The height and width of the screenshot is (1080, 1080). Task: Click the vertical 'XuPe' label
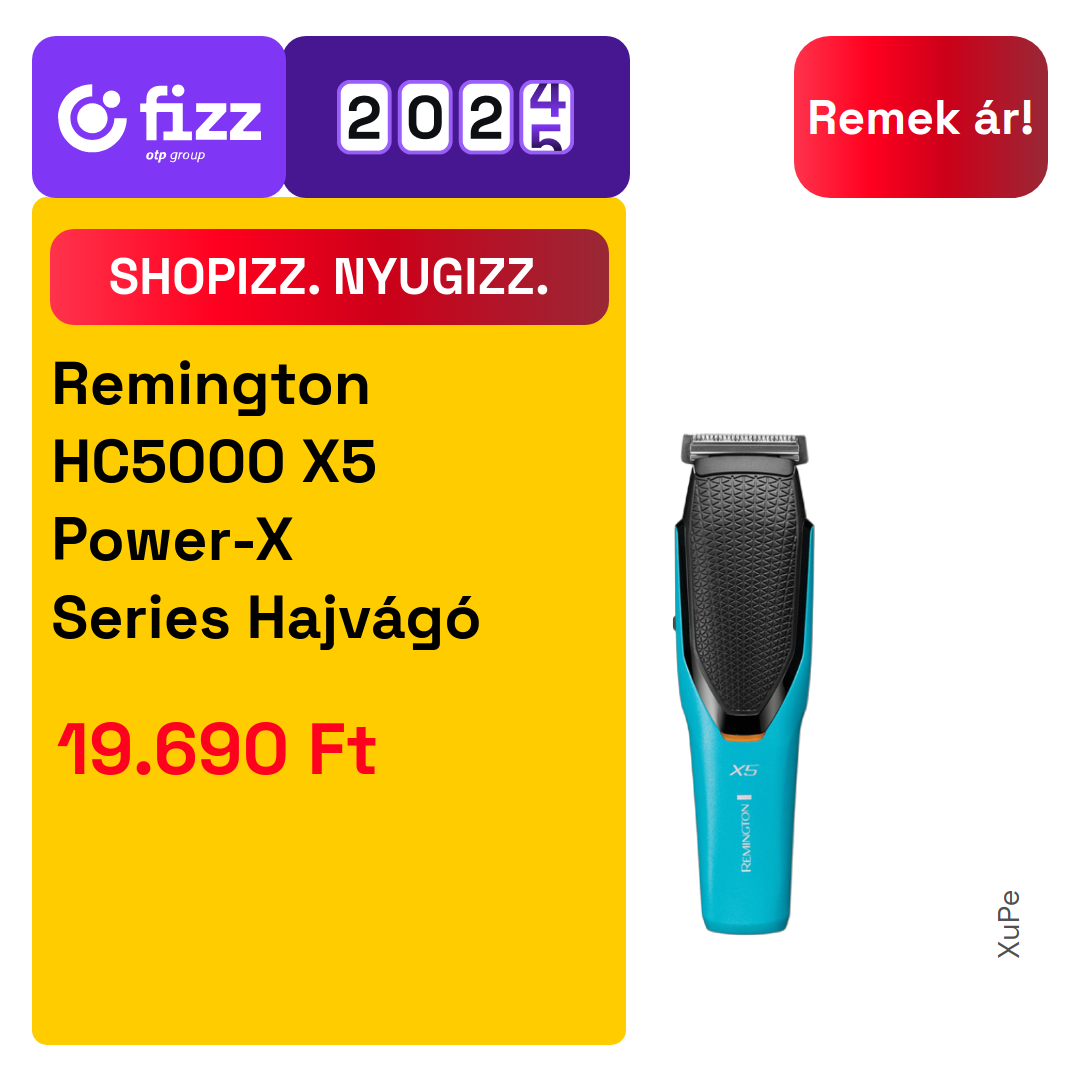pos(1008,924)
